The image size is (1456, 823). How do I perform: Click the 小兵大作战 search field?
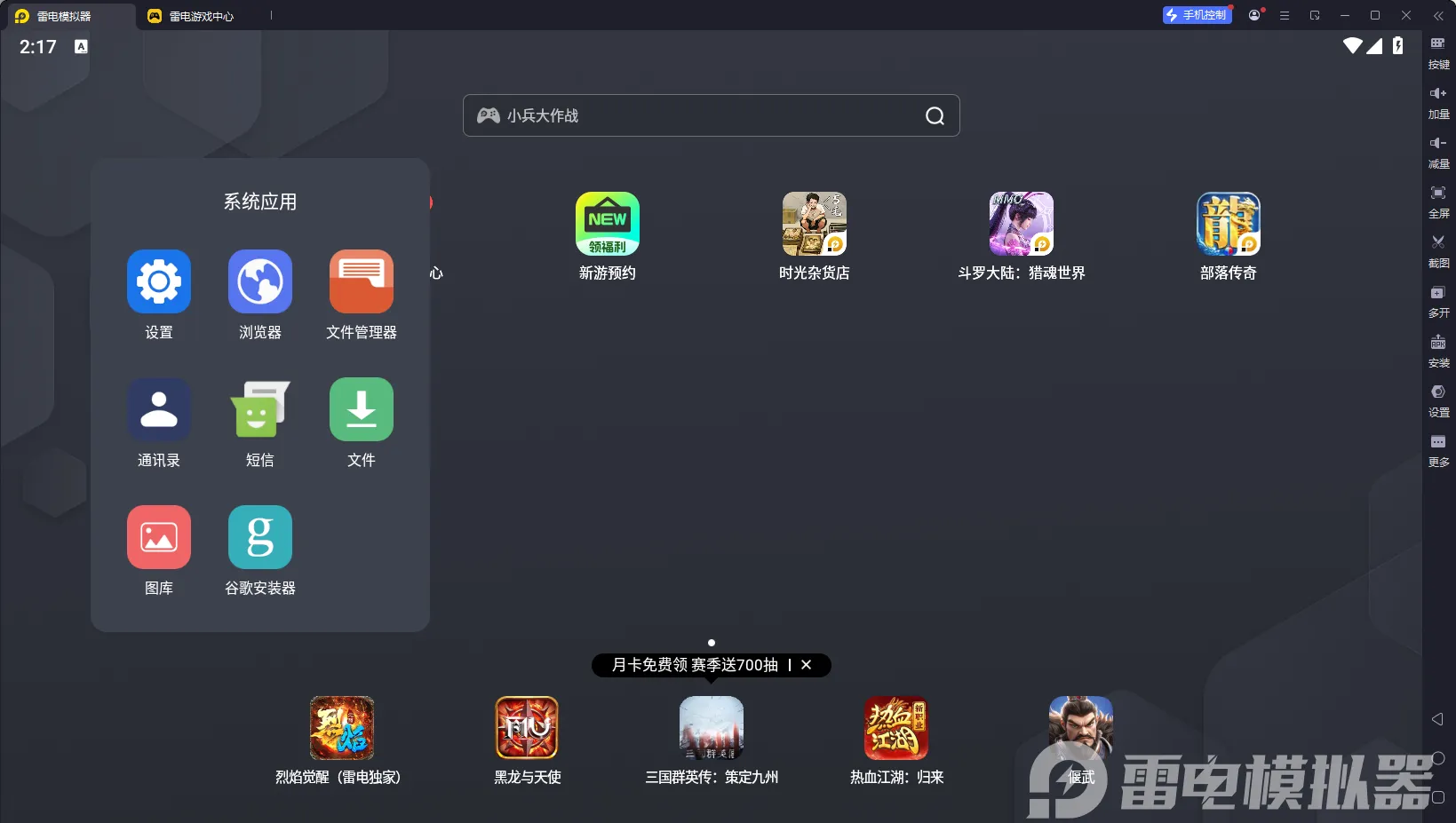coord(712,115)
